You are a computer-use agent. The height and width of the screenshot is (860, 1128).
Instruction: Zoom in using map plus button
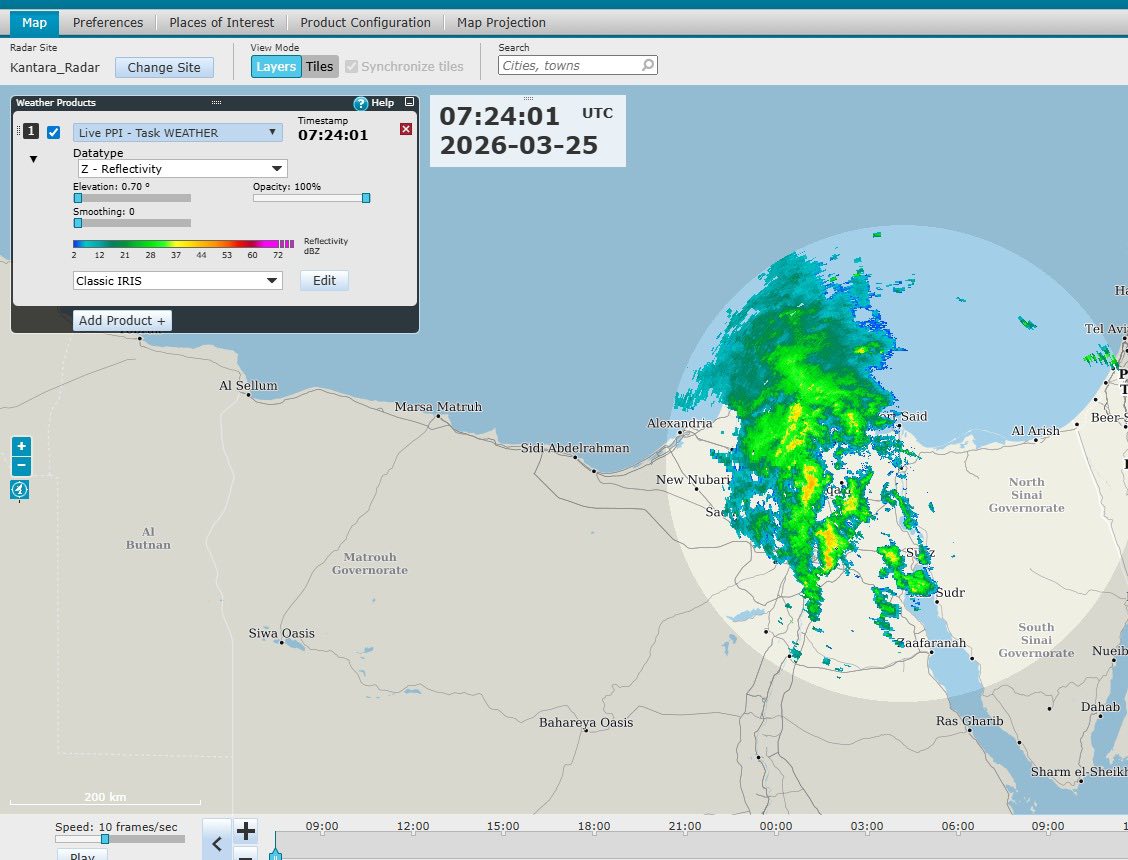point(21,446)
